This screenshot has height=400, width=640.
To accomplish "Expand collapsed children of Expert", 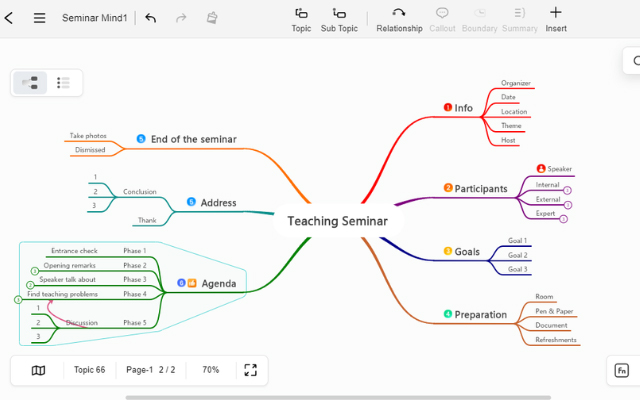I will point(563,219).
